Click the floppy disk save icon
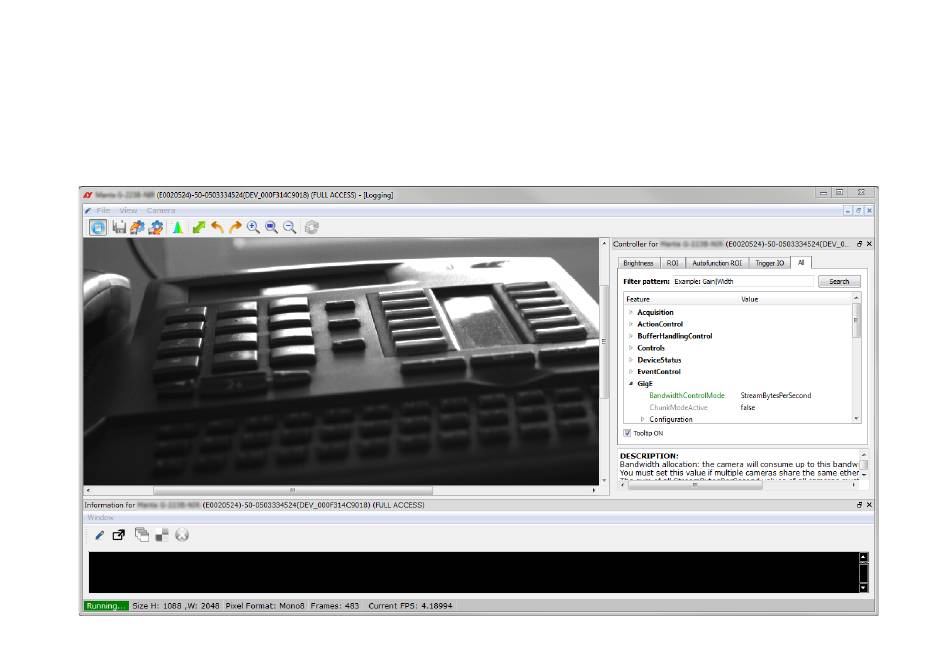Viewport: 950px width, 665px height. [119, 227]
